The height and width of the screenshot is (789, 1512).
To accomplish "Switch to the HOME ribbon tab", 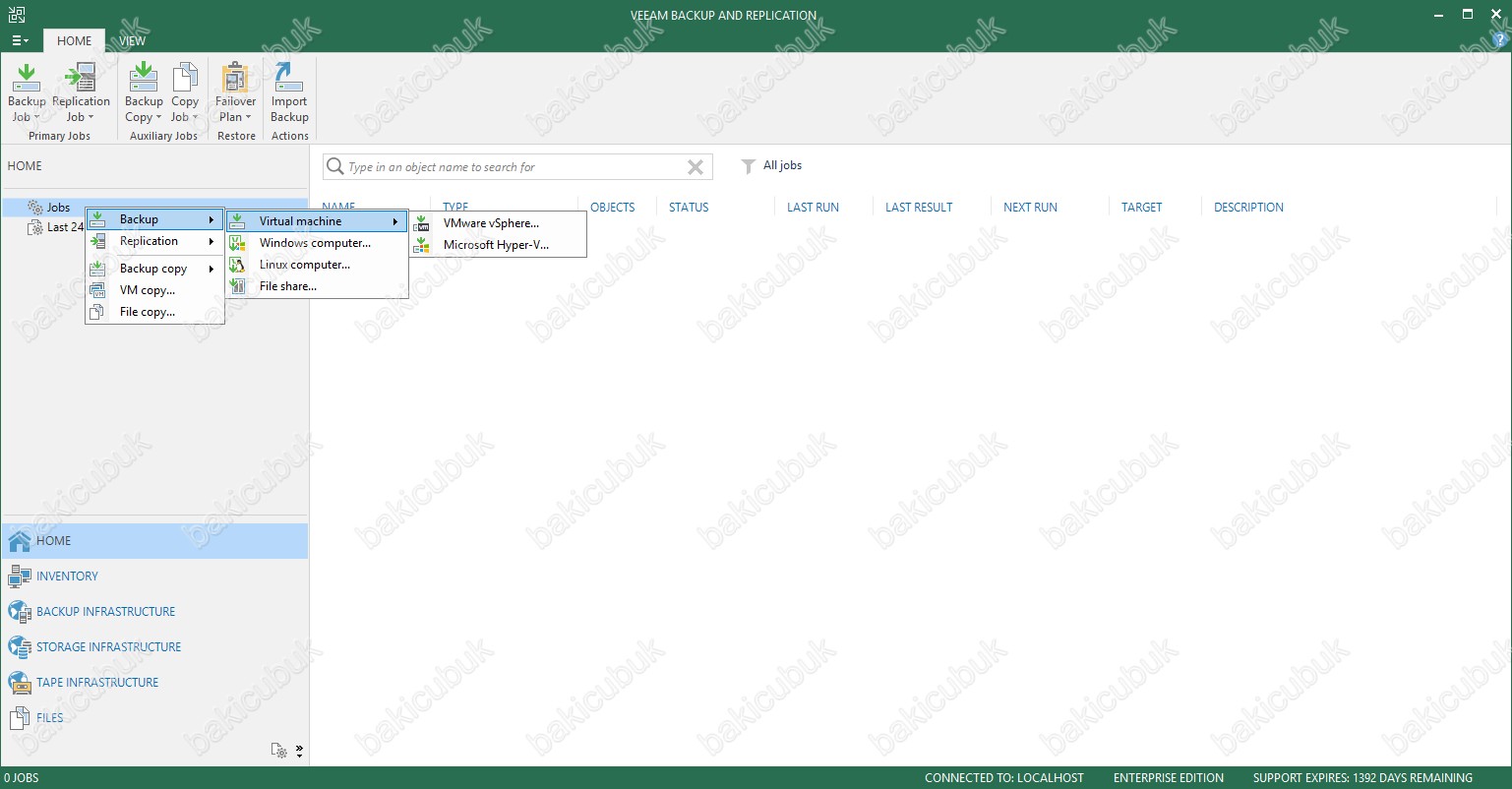I will 75,41.
